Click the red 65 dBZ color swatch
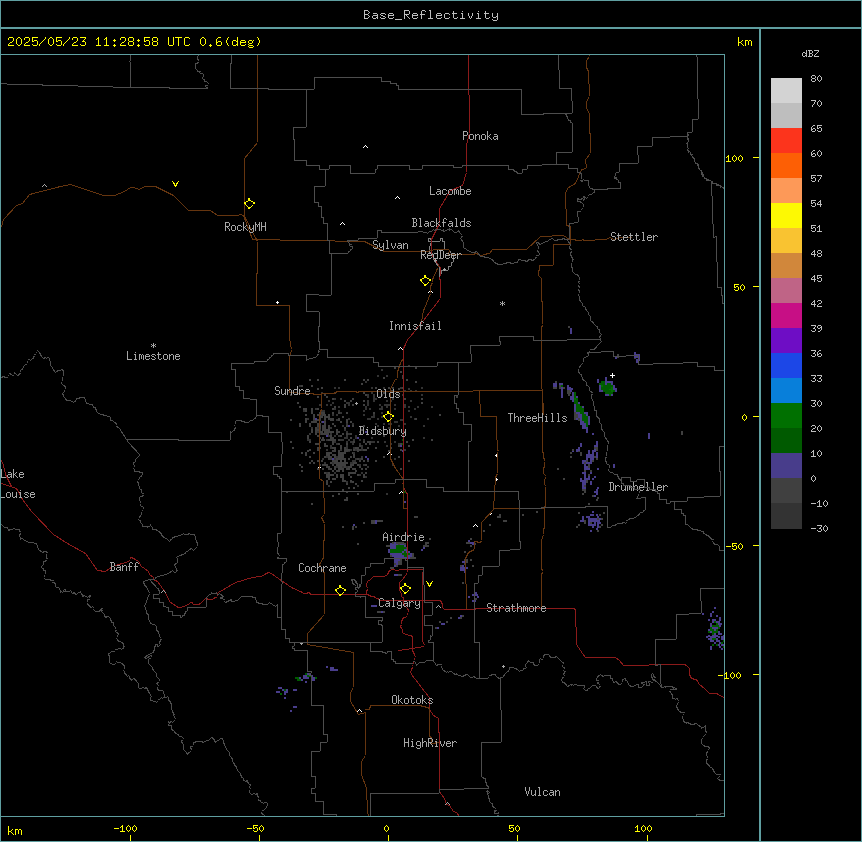The height and width of the screenshot is (842, 862). (786, 140)
